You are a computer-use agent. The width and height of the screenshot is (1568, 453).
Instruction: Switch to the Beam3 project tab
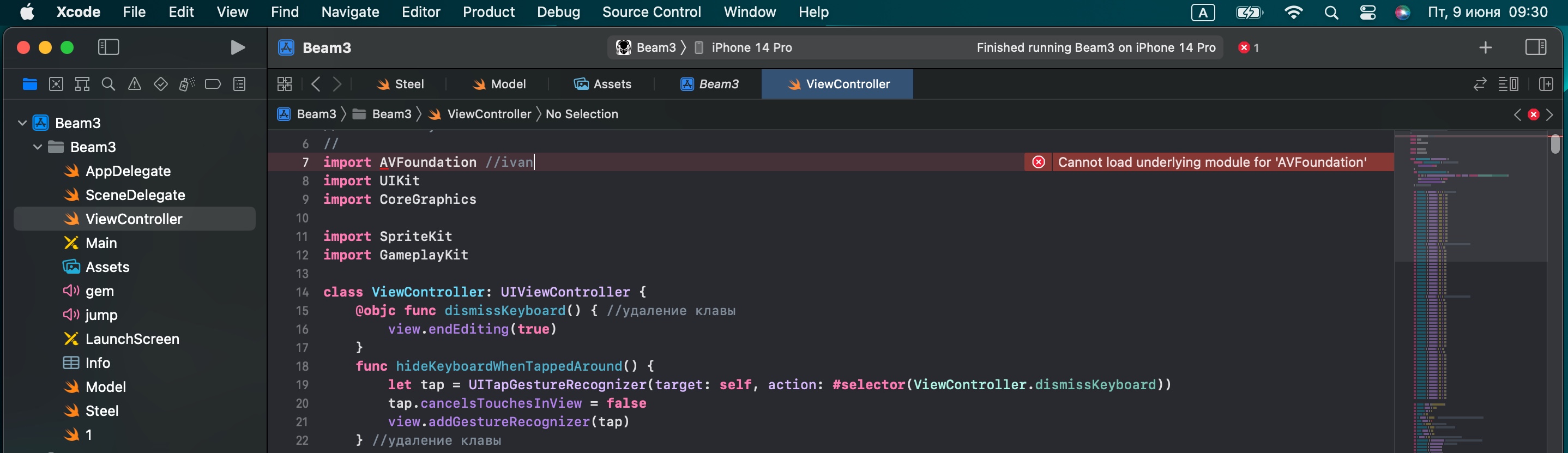point(709,84)
